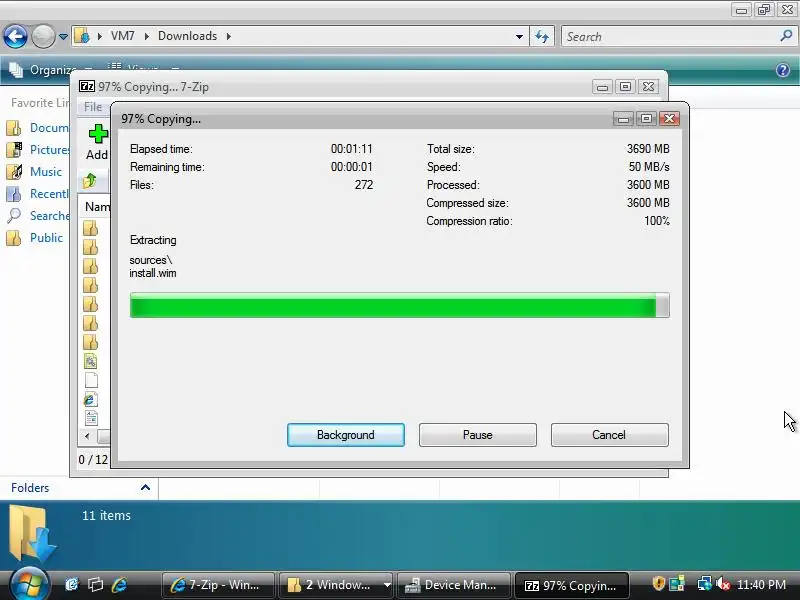Click the gear settings file icon in 7-Zip list
This screenshot has width=800, height=600.
click(91, 361)
